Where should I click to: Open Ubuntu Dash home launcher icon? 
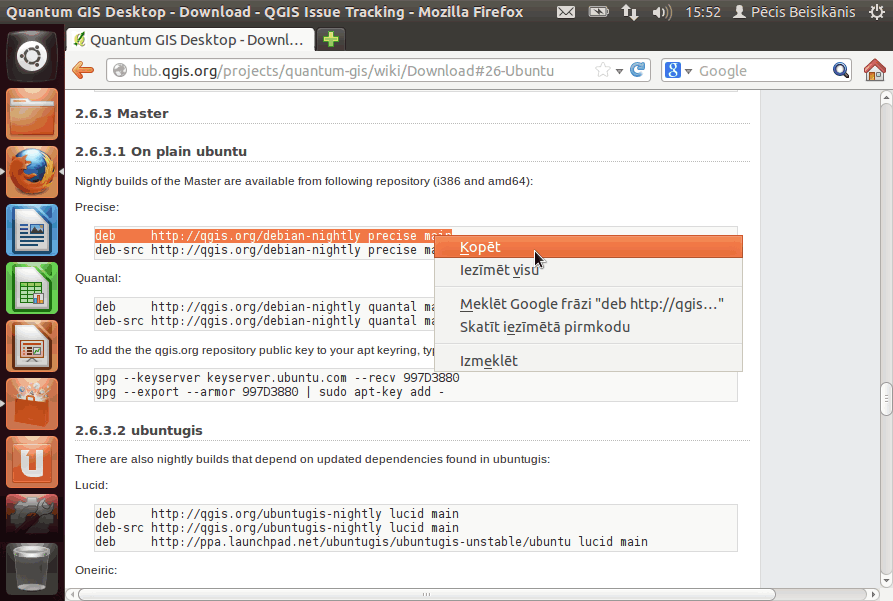tap(32, 56)
